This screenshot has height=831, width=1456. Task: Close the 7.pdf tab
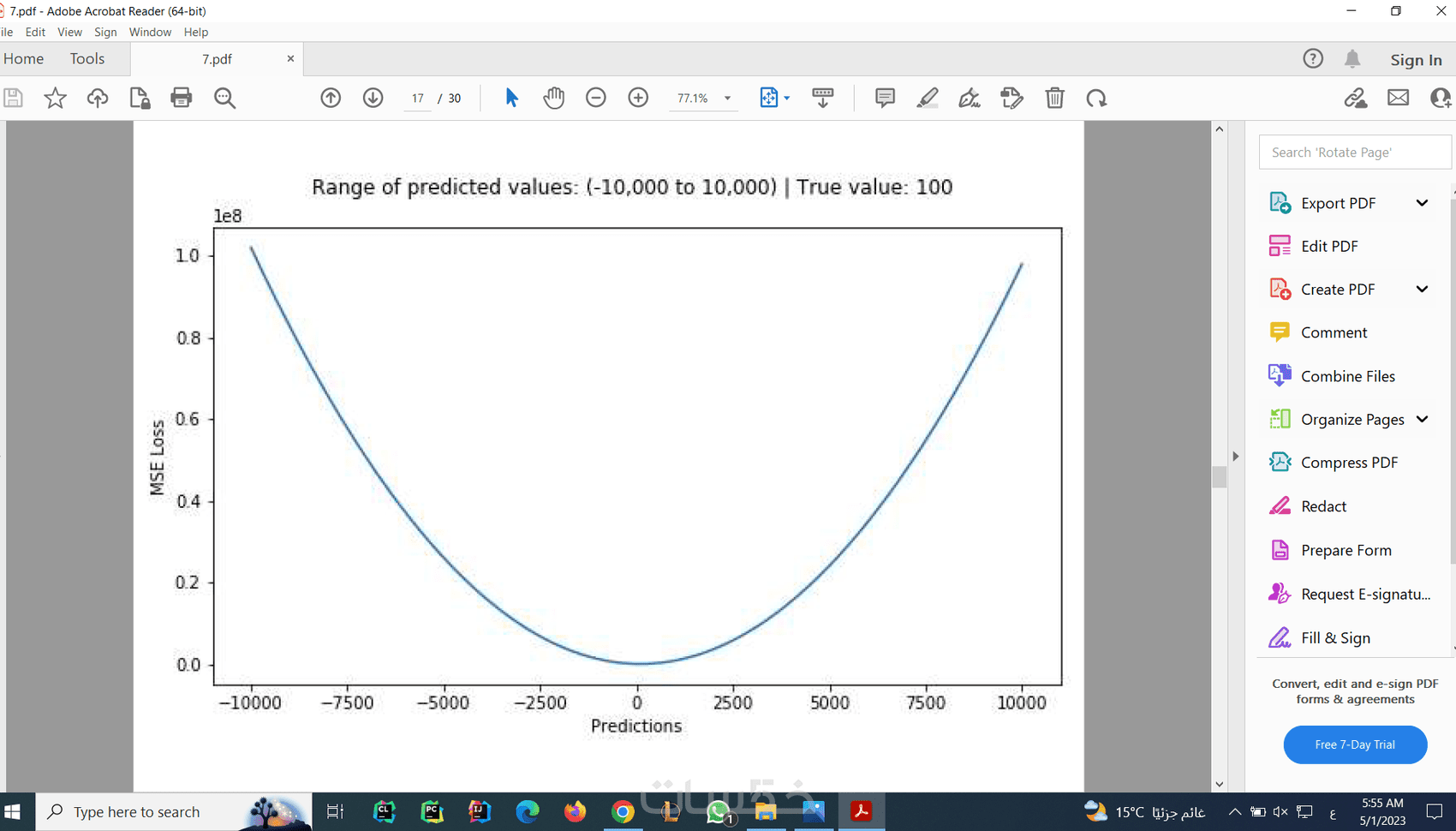coord(290,58)
